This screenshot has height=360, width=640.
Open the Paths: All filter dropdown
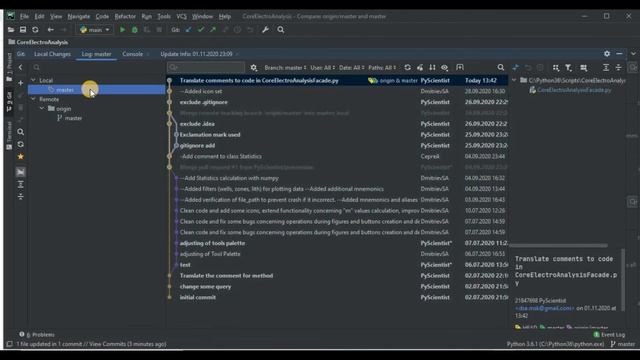(x=382, y=68)
